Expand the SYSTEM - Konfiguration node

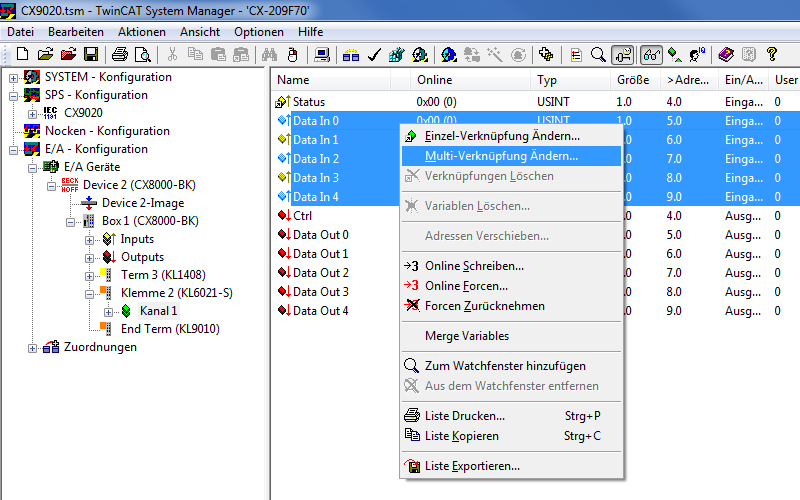pyautogui.click(x=13, y=78)
